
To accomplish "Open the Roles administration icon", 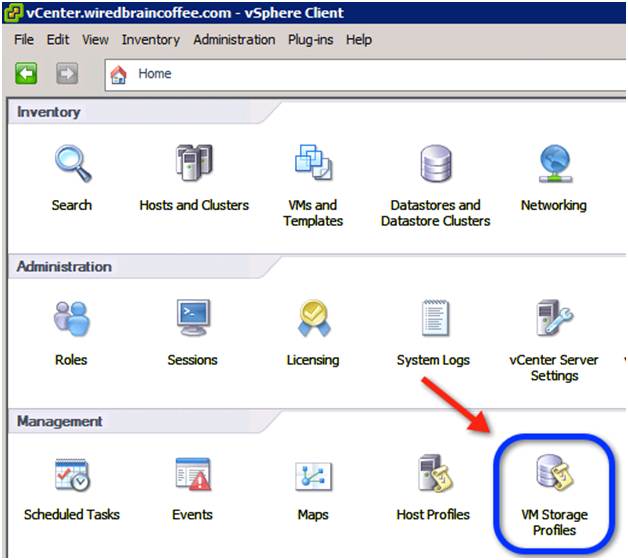I will [x=72, y=319].
